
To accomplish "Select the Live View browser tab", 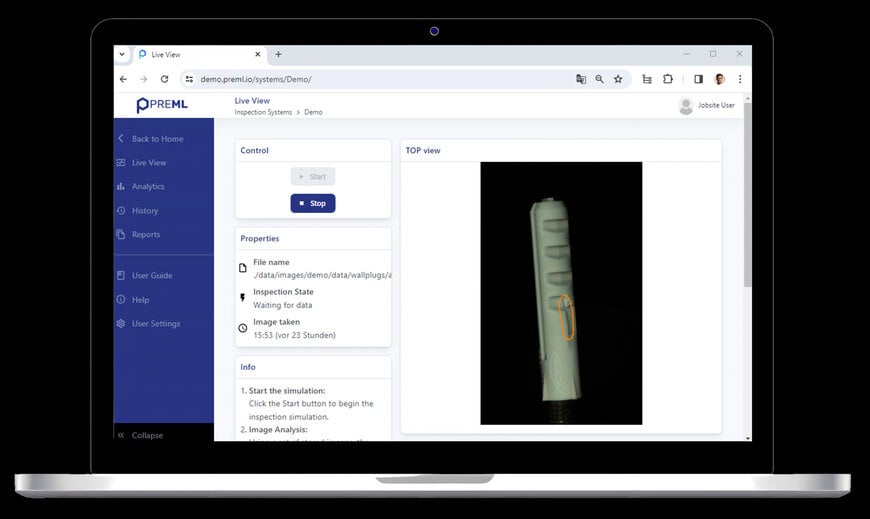I will coord(199,54).
